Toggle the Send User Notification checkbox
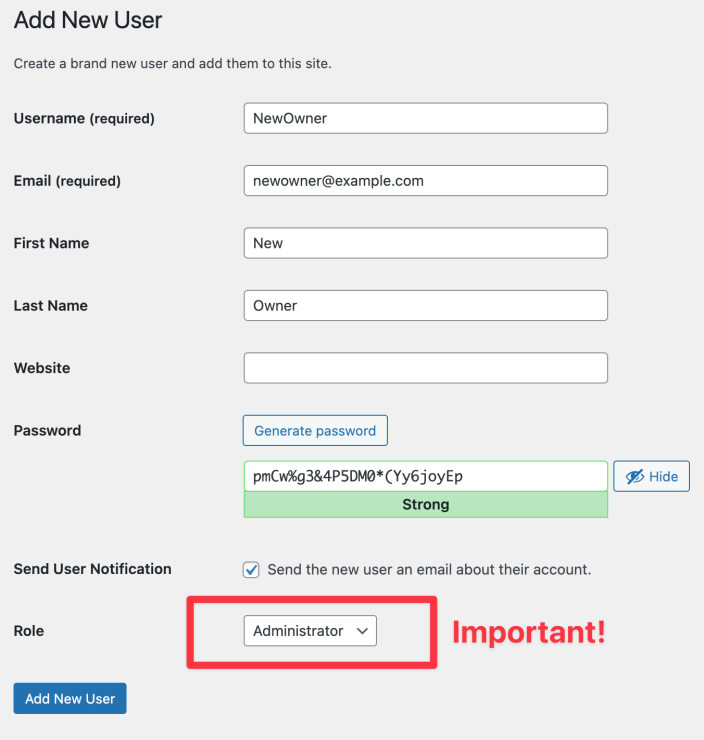Viewport: 704px width, 740px height. [x=252, y=570]
